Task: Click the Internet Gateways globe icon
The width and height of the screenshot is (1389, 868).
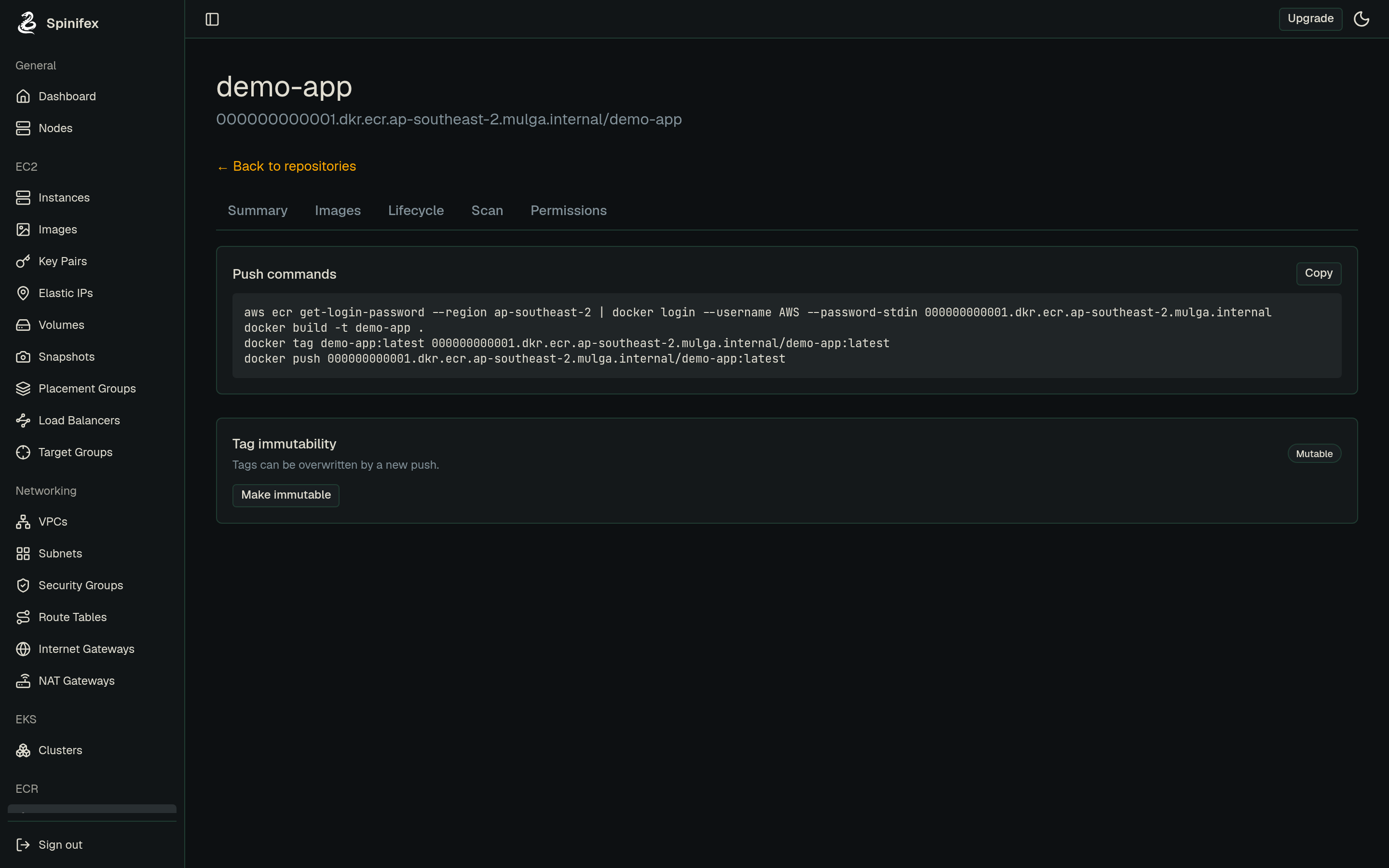Action: (x=23, y=649)
